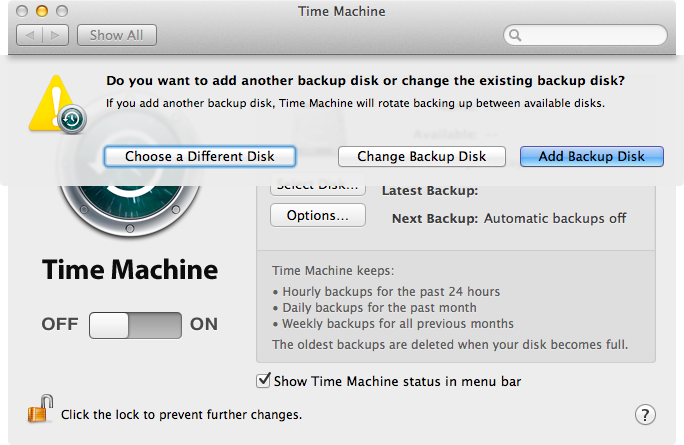Click the lock icon to prevent changes
Image resolution: width=684 pixels, height=445 pixels.
click(x=40, y=409)
